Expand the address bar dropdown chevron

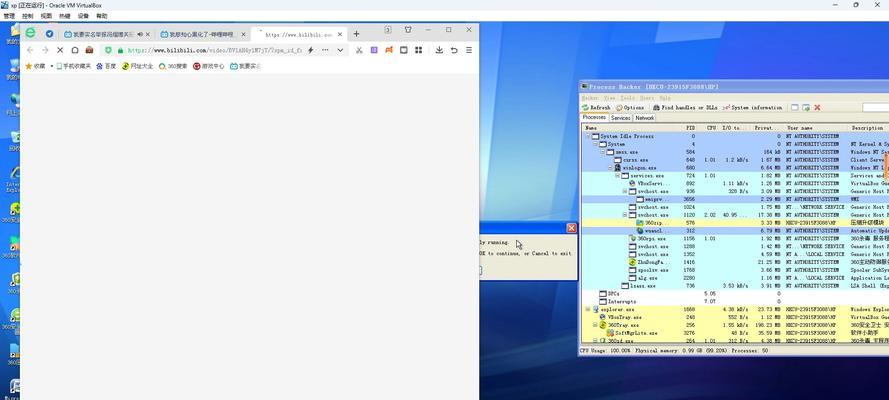pos(340,50)
